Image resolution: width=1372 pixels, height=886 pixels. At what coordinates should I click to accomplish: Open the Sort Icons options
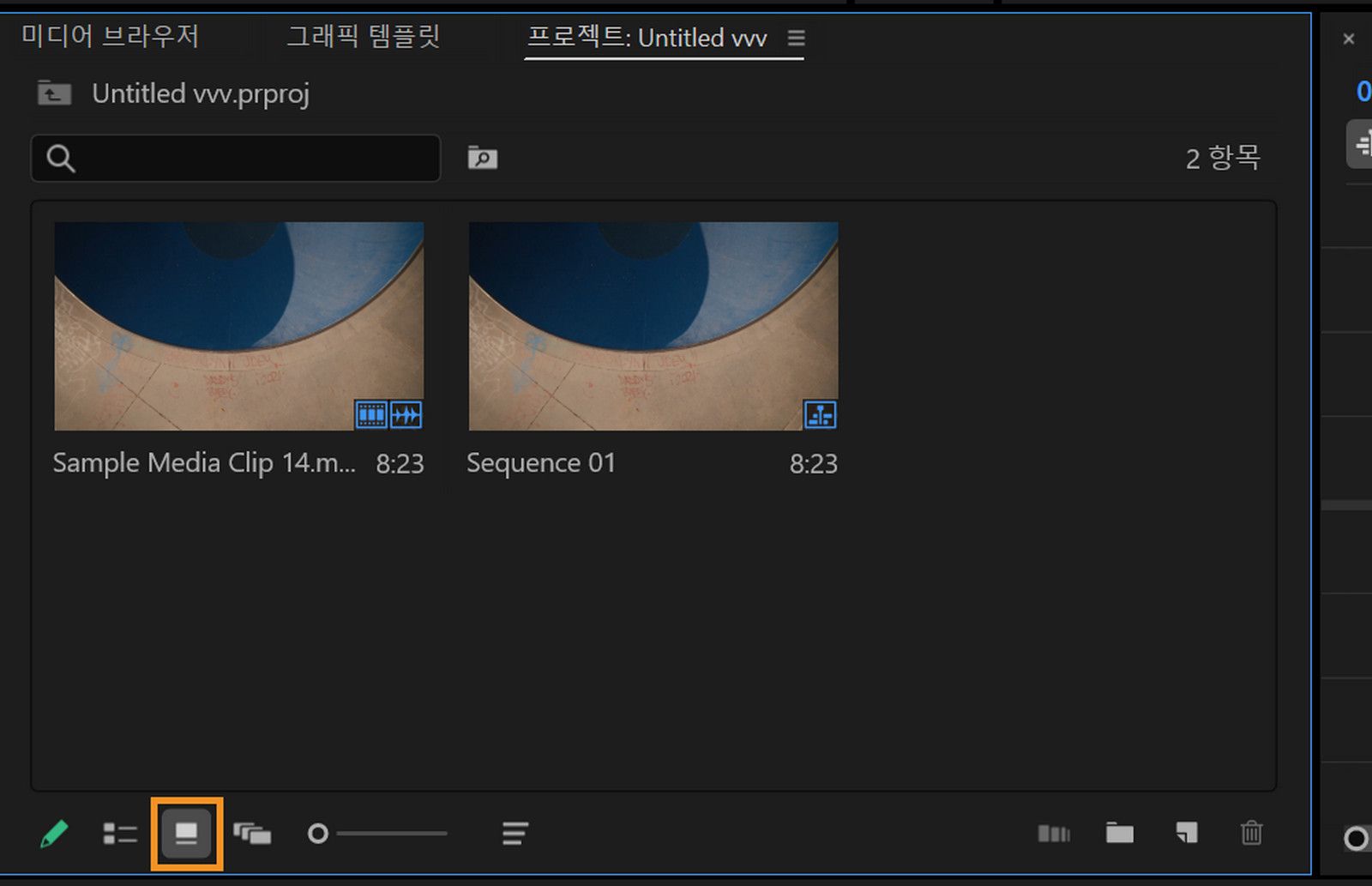pyautogui.click(x=514, y=833)
